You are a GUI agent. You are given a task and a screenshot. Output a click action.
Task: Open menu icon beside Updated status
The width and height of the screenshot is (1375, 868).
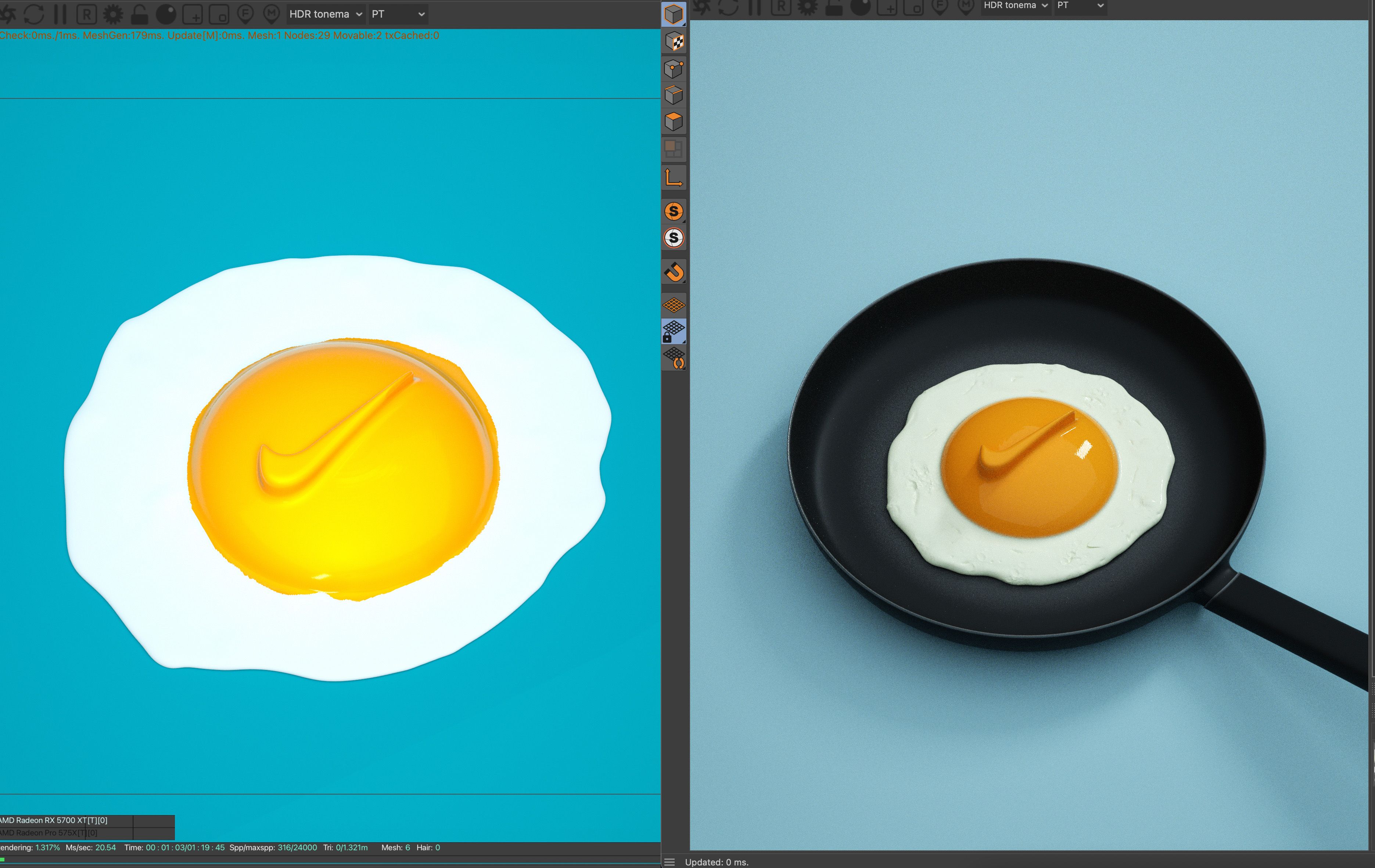click(x=670, y=862)
